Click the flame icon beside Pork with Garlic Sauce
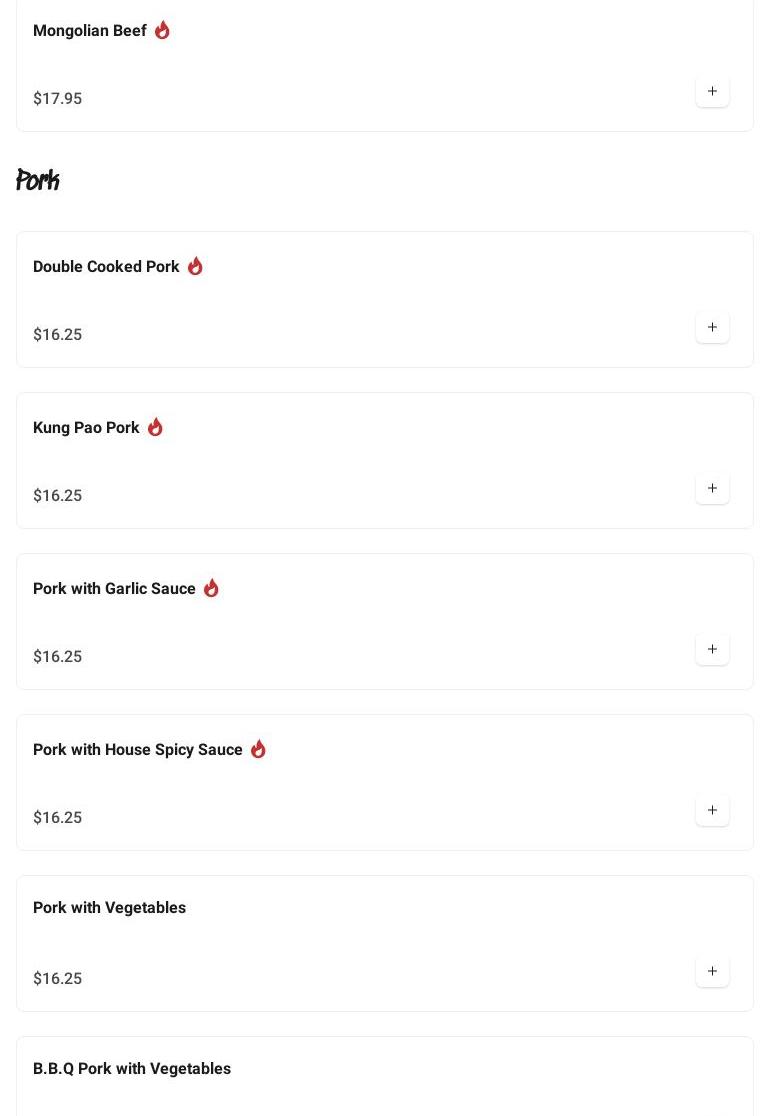This screenshot has height=1116, width=770. pos(211,588)
